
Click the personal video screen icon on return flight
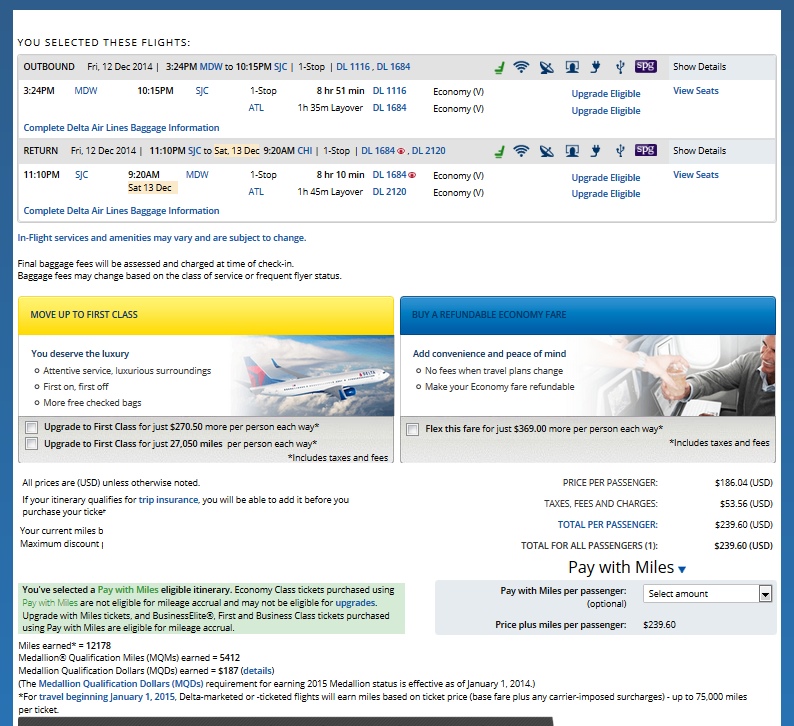coord(572,151)
